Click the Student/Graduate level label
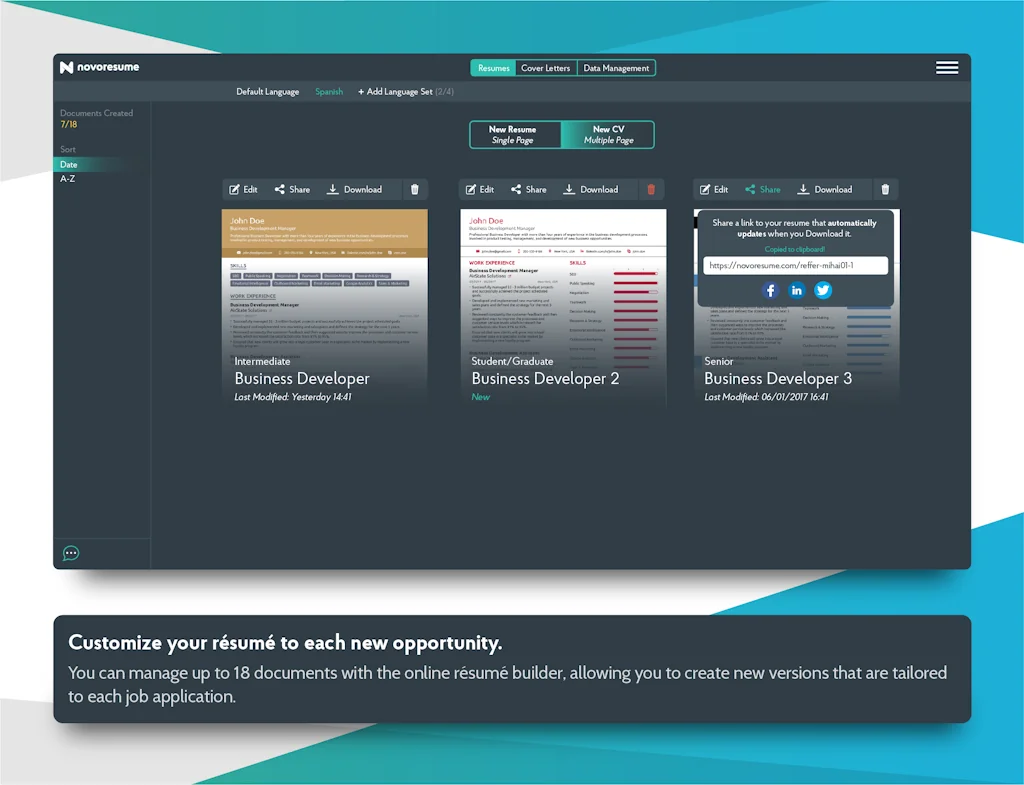Viewport: 1024px width, 785px height. [512, 361]
